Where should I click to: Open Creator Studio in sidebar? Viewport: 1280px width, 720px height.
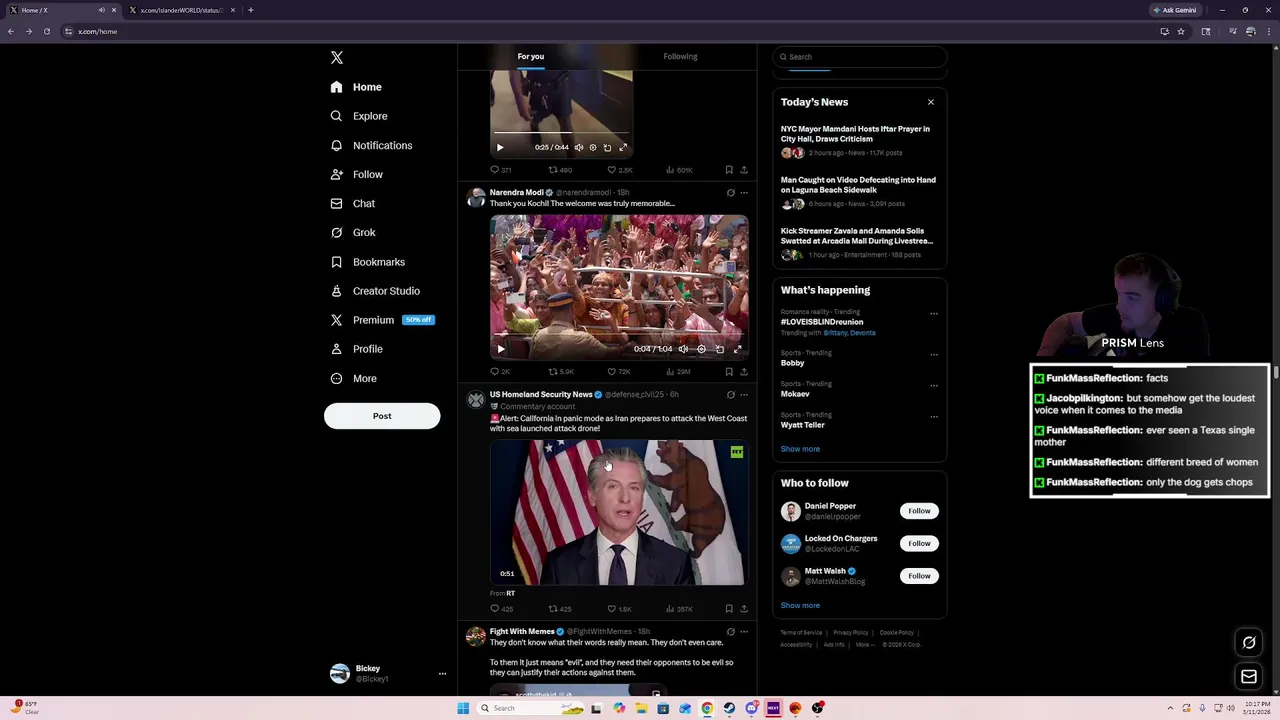point(375,291)
